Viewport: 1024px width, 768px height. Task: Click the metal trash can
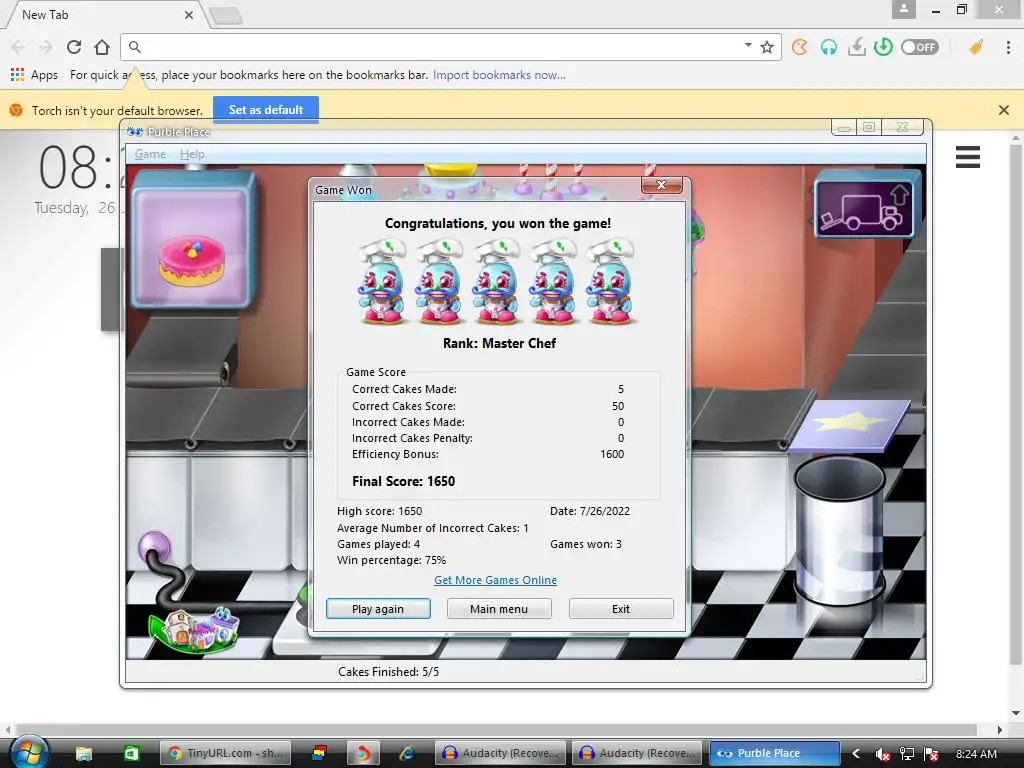point(840,530)
